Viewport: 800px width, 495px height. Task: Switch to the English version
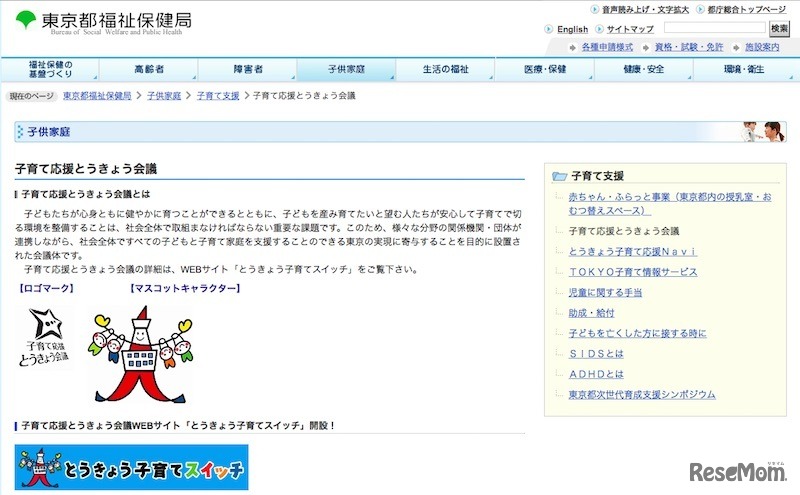point(572,29)
